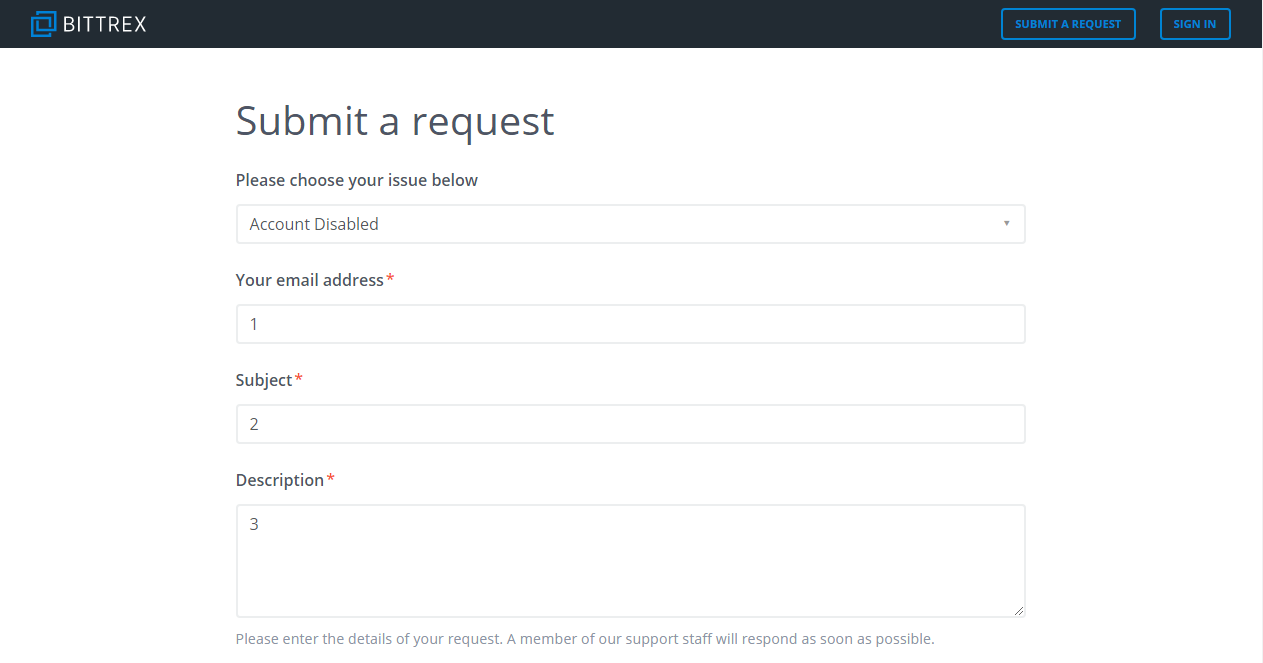The width and height of the screenshot is (1263, 663).
Task: Click the "Description" field label
Action: [280, 480]
